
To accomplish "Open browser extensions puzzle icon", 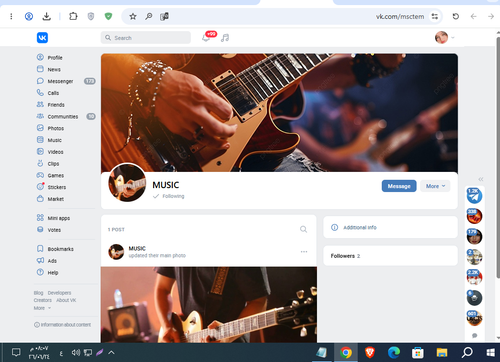I will point(73,16).
